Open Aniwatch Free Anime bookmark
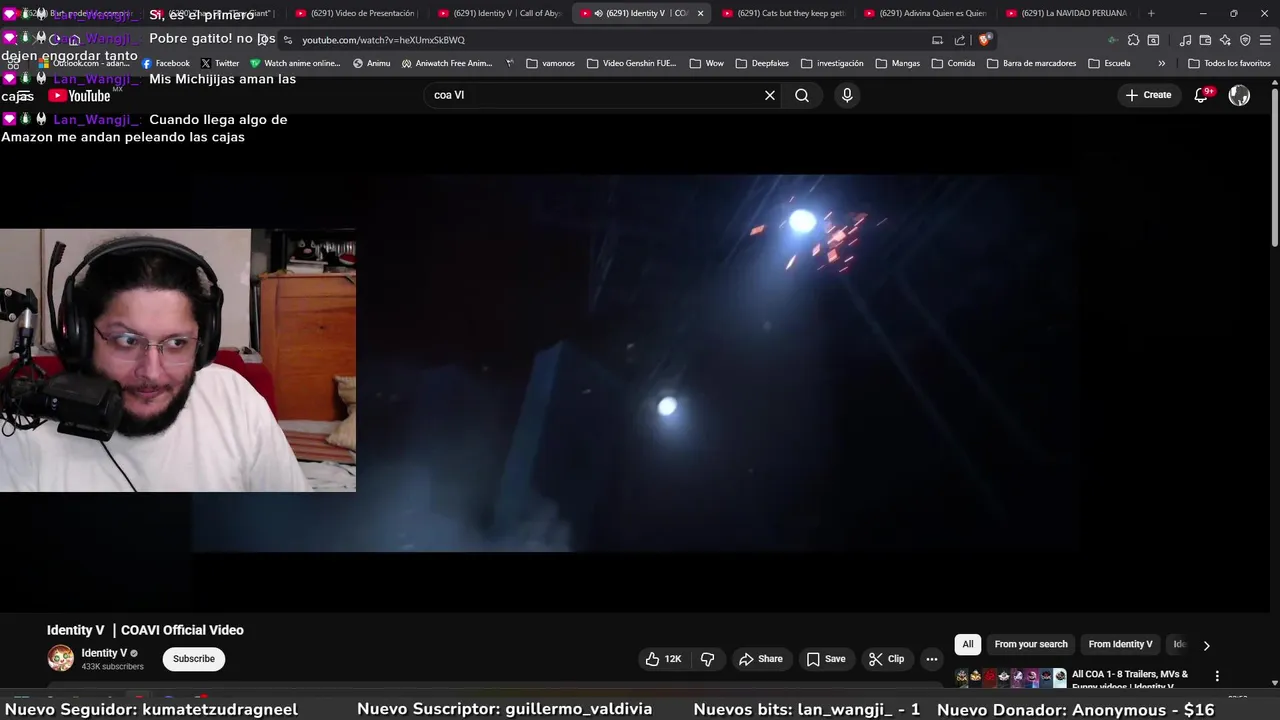Screen dimensions: 1280x720 [448, 63]
